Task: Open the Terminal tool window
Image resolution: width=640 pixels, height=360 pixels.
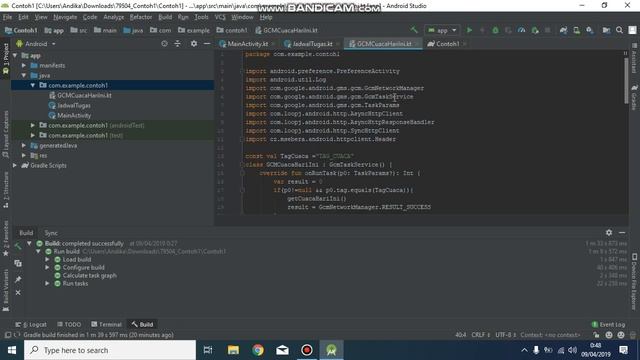Action: click(x=106, y=324)
